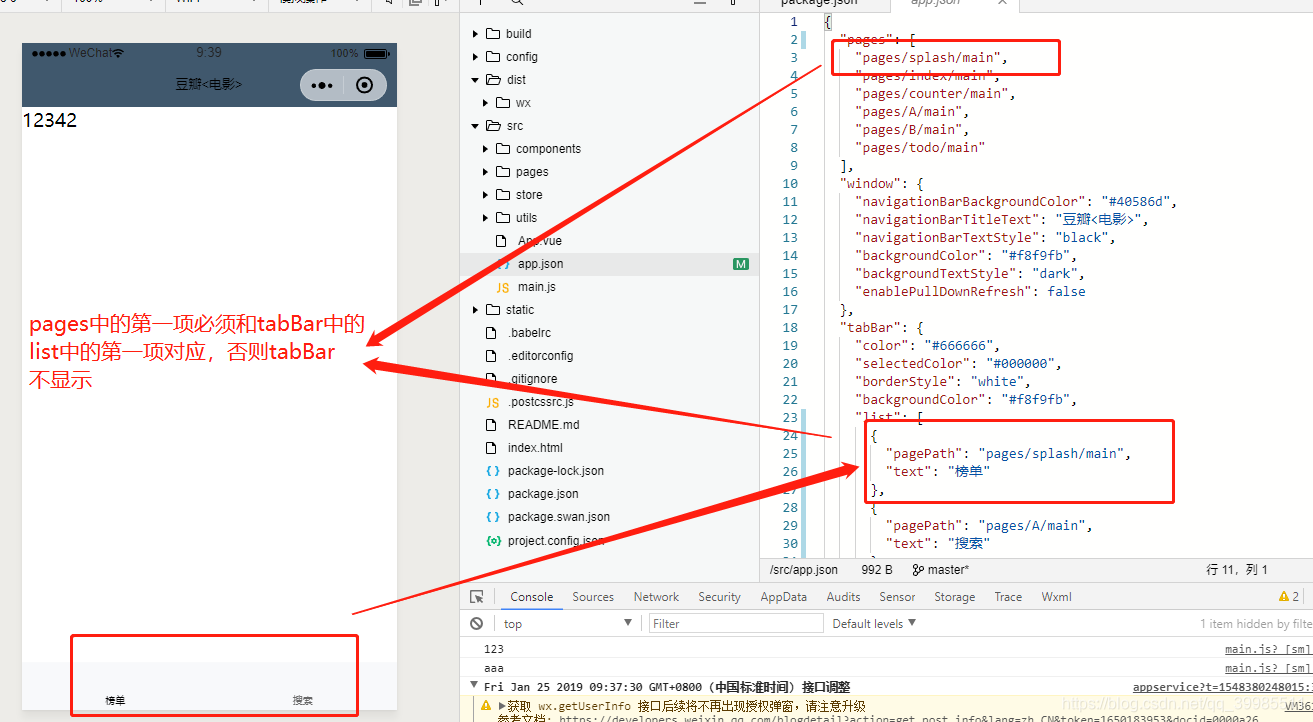The width and height of the screenshot is (1313, 722).
Task: Select App.vue in the file tree
Action: point(540,241)
